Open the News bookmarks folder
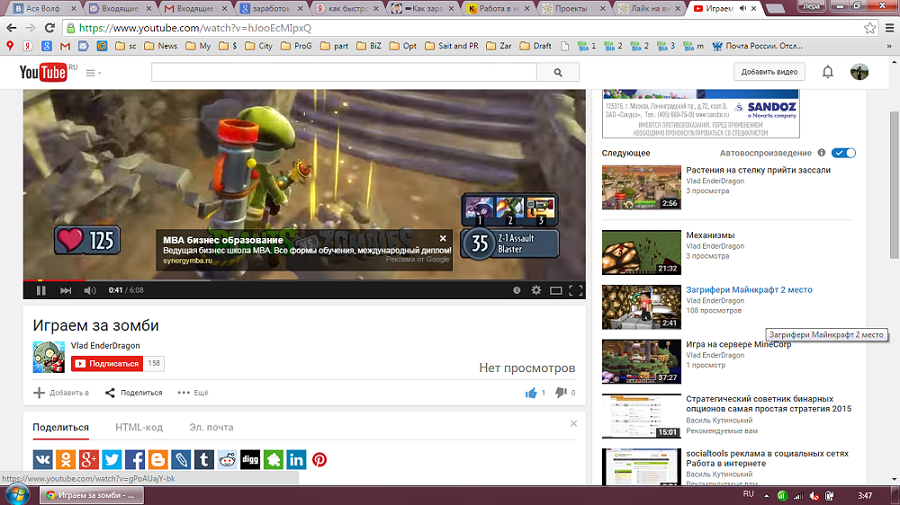Screen dimensions: 900x505 tap(161, 46)
